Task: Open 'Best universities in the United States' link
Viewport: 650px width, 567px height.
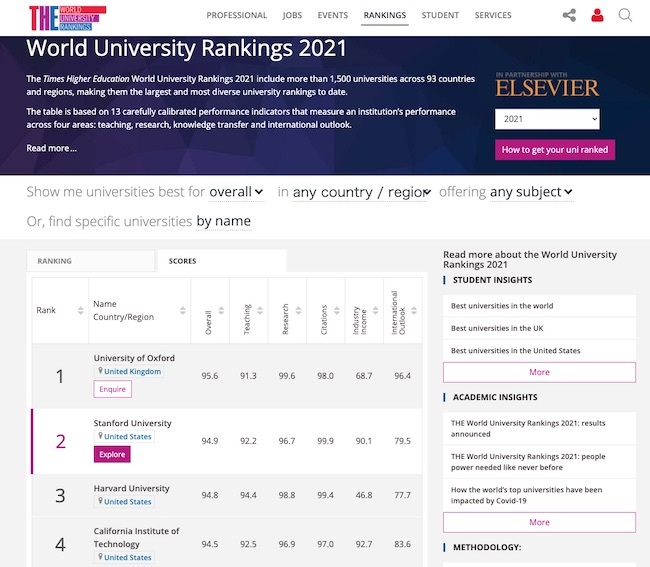Action: [515, 351]
